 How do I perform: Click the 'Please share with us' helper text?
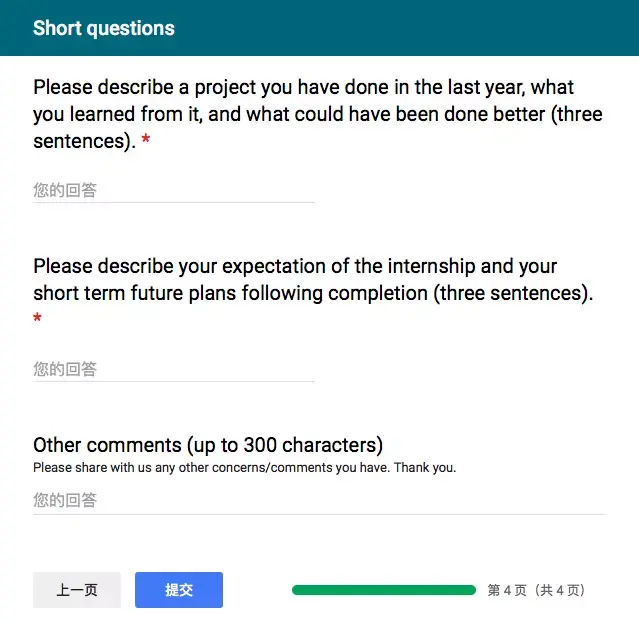click(x=244, y=467)
